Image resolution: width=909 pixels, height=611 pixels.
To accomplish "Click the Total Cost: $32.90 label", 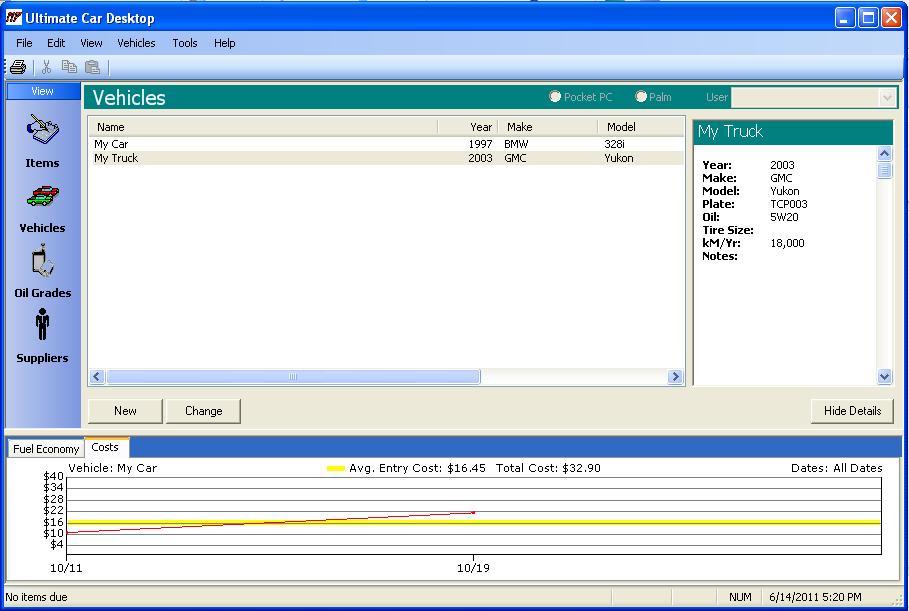I will 548,468.
